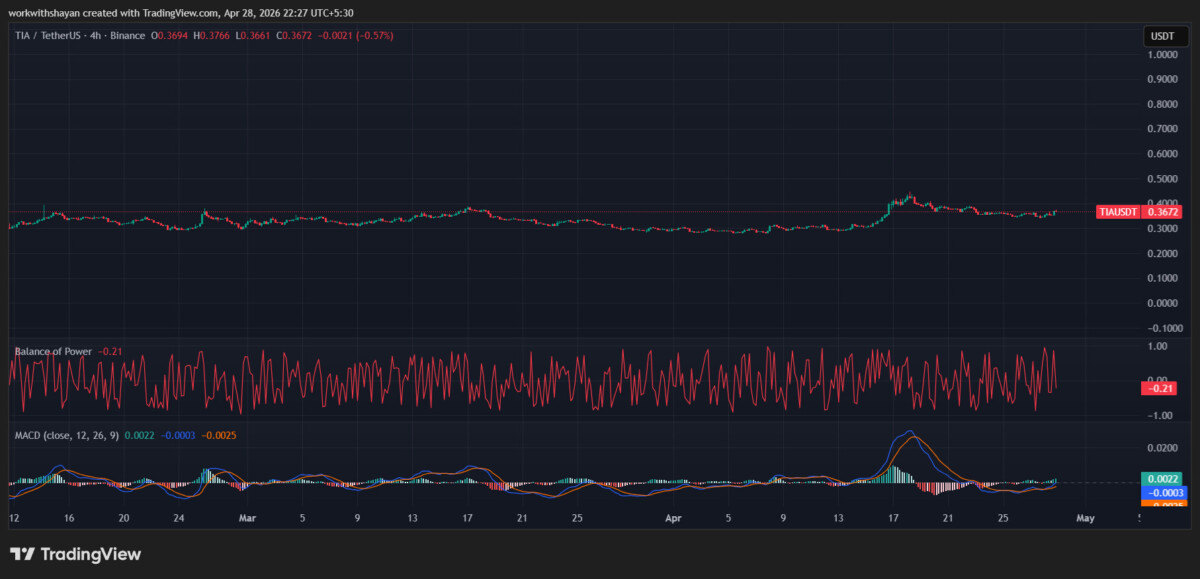The image size is (1200, 579).
Task: Click the Balance of Power indicator label
Action: click(x=53, y=352)
